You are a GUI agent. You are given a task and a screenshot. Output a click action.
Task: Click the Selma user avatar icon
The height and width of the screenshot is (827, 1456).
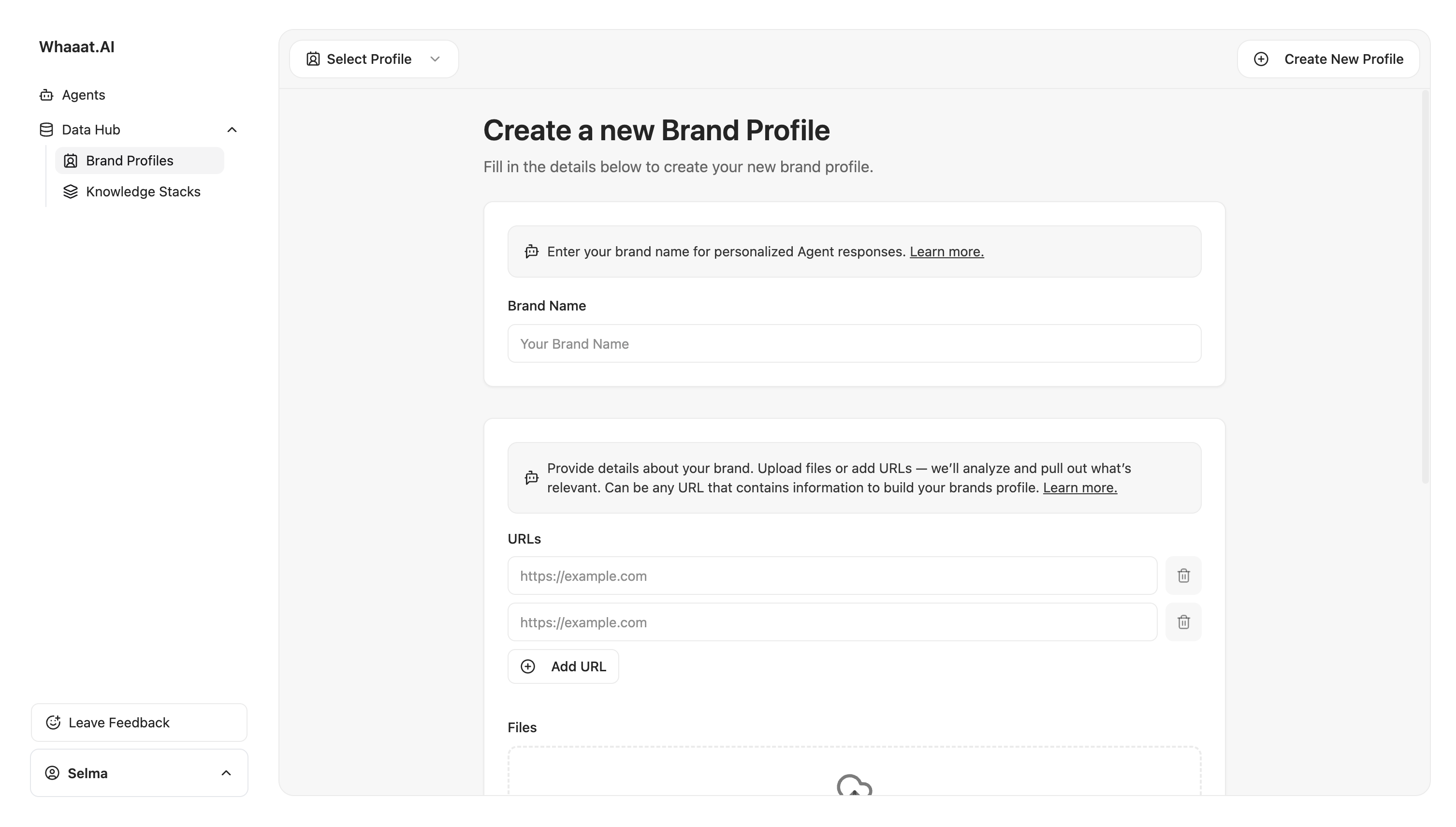[x=52, y=772]
